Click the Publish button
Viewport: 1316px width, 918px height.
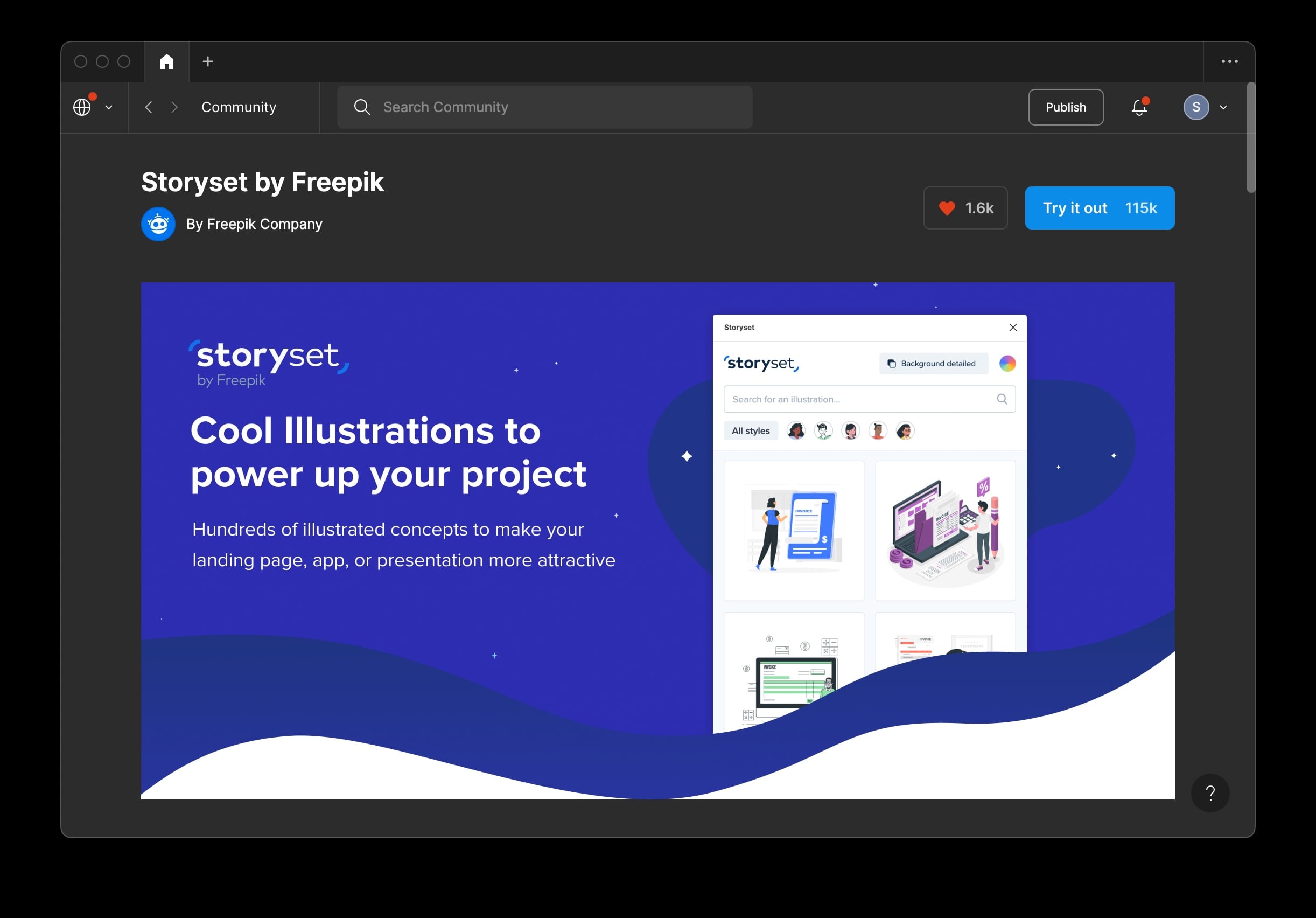(x=1066, y=107)
